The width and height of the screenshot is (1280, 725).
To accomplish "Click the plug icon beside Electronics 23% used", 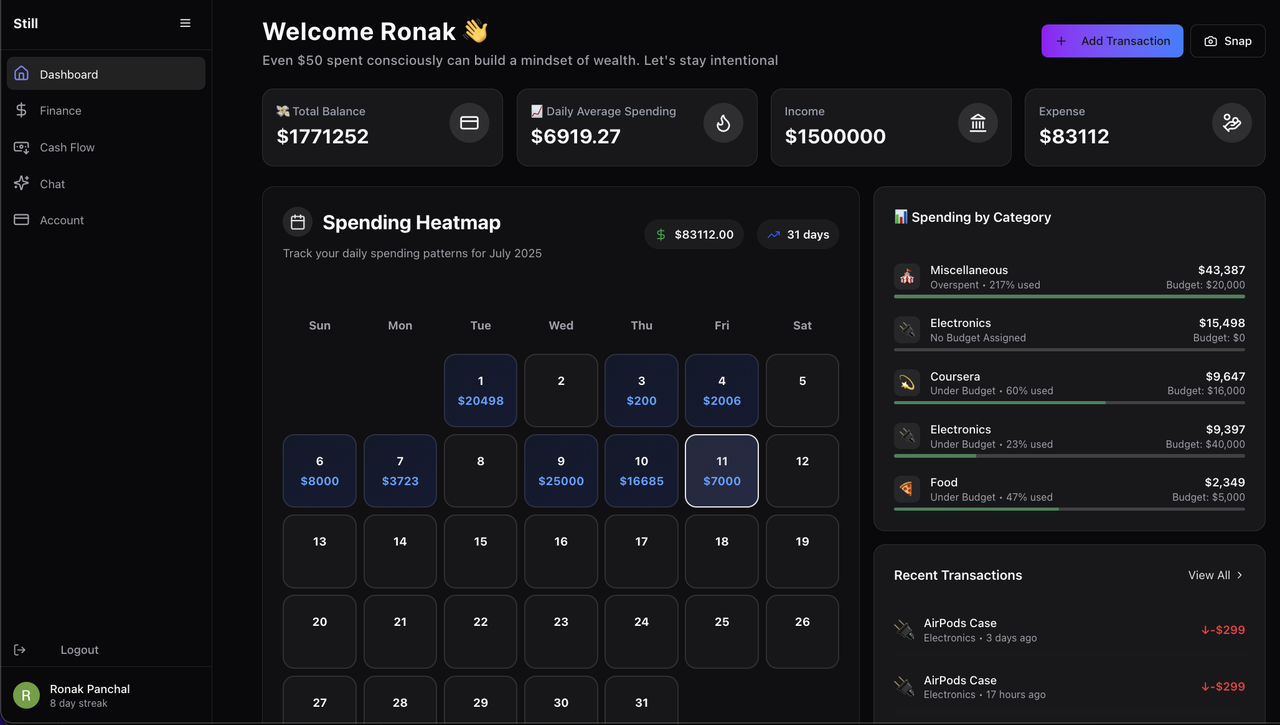I will pos(907,436).
